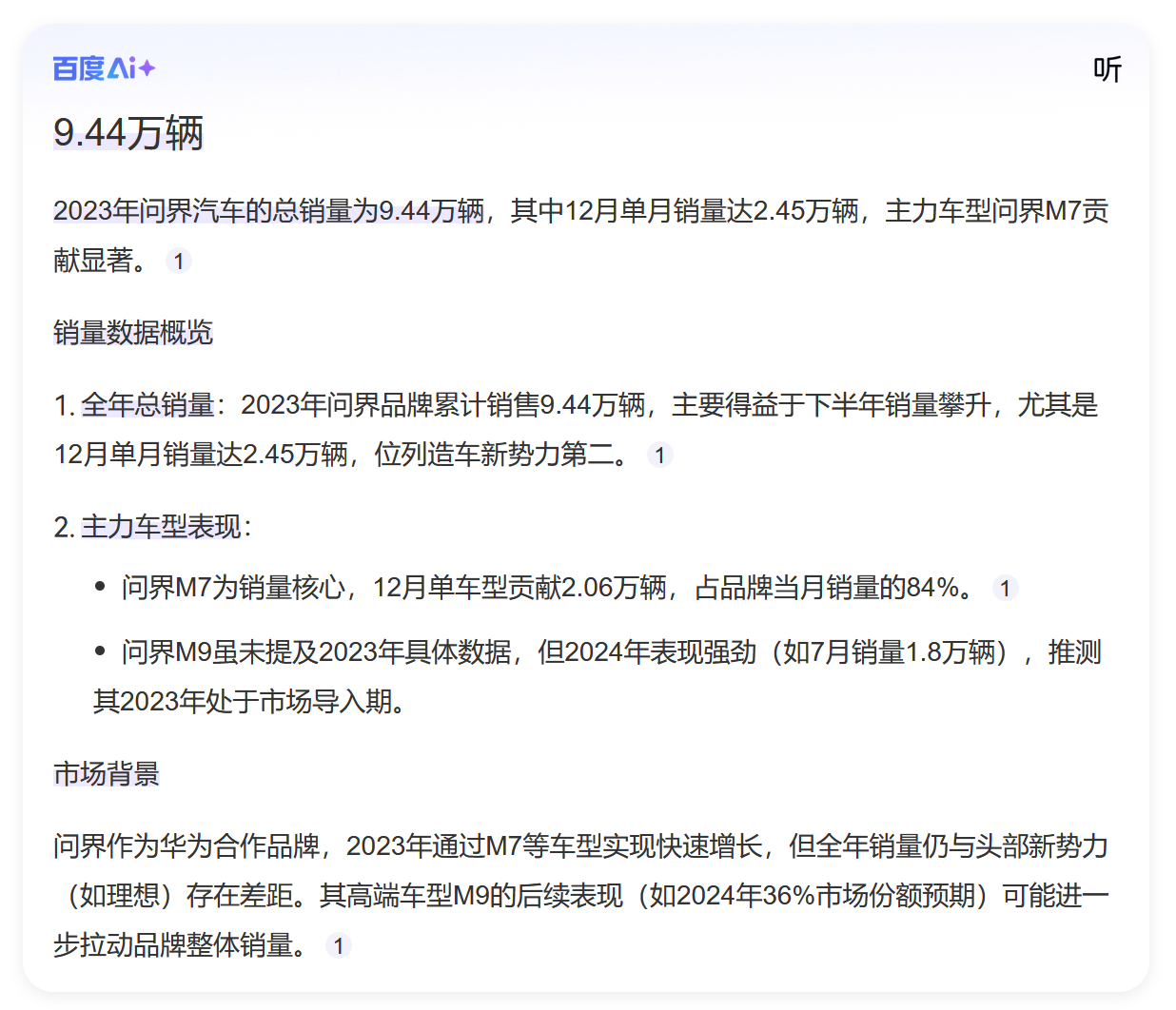Open citation 1 after 位列造车新势力第二

[x=660, y=455]
